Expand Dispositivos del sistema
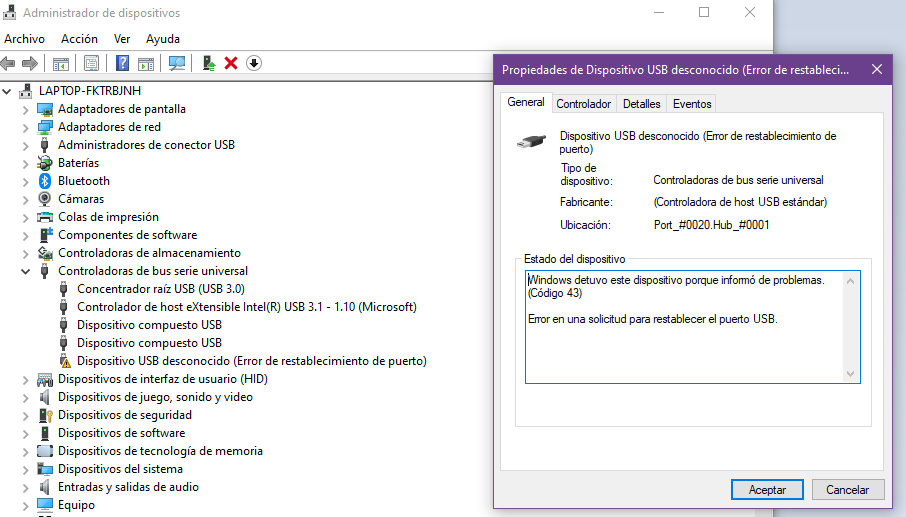Screen dimensions: 906x517 pyautogui.click(x=25, y=470)
